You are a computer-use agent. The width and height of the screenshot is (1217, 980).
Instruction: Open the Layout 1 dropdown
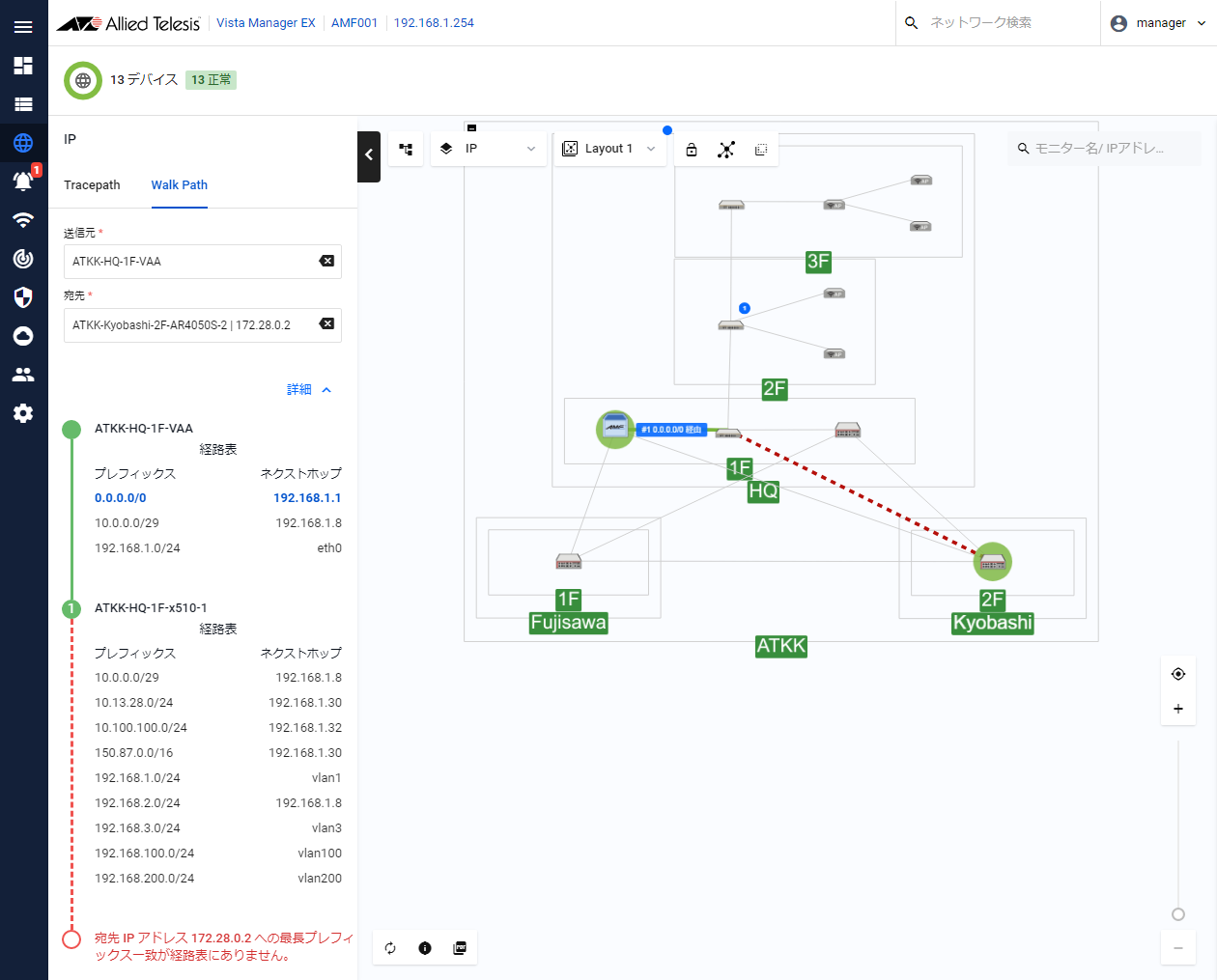pos(609,149)
